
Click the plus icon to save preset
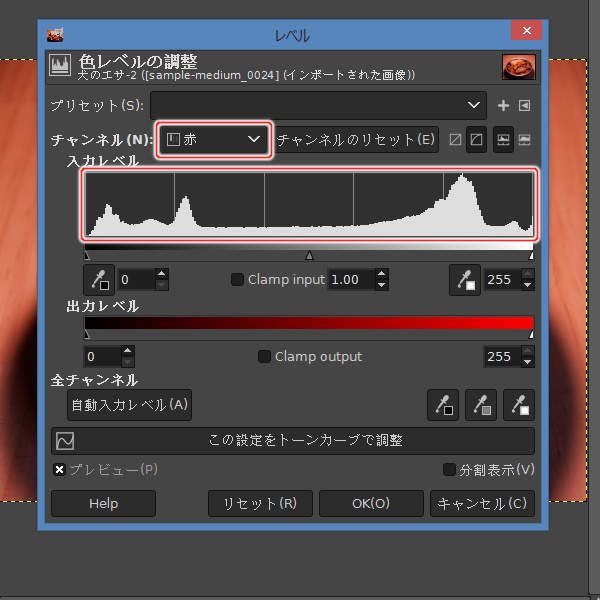tap(503, 105)
